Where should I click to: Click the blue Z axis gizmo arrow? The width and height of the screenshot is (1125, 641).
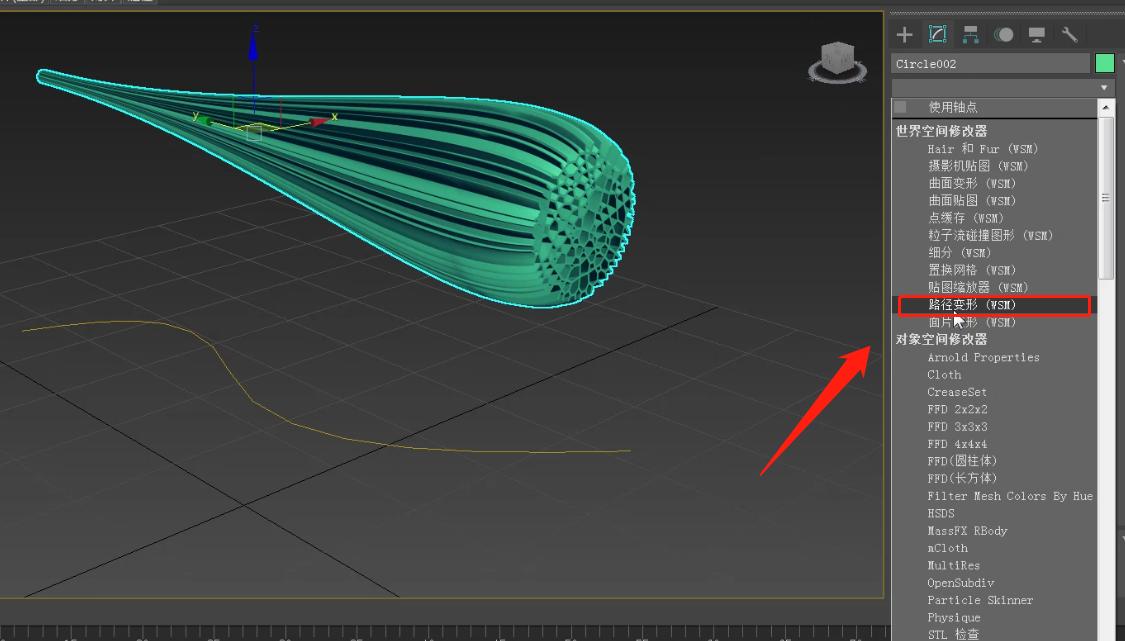253,45
